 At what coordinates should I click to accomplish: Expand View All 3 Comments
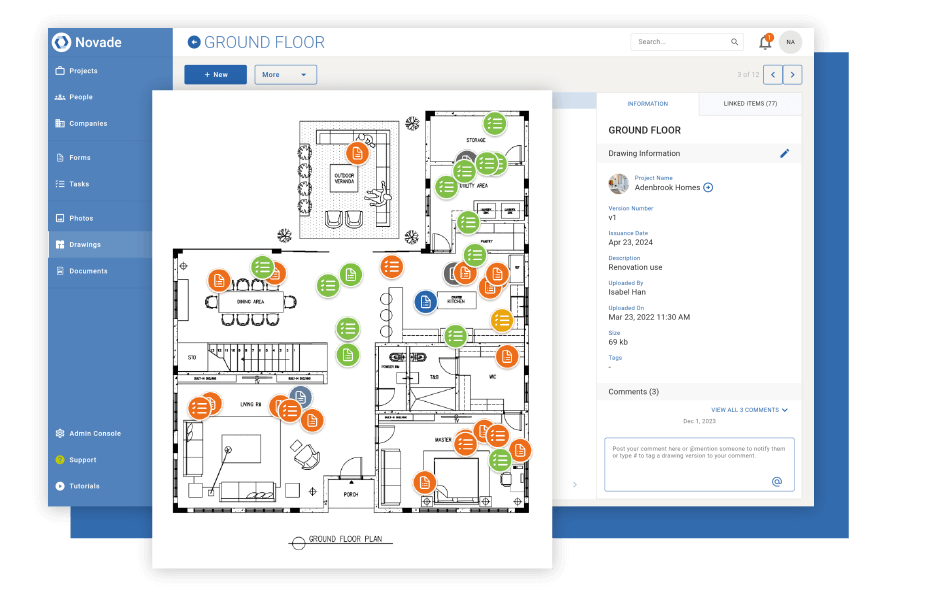click(746, 409)
